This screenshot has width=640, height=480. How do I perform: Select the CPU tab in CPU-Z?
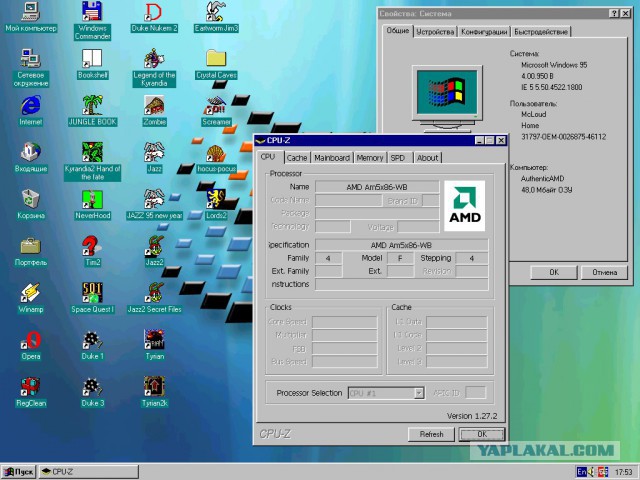click(268, 157)
